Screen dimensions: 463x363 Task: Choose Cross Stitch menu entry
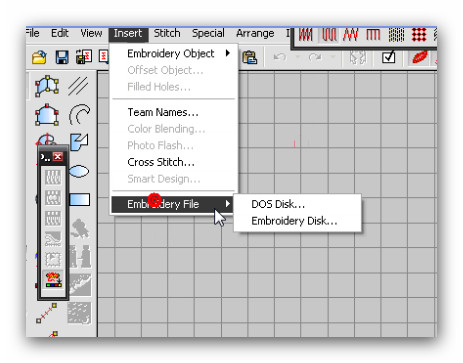coord(161,162)
